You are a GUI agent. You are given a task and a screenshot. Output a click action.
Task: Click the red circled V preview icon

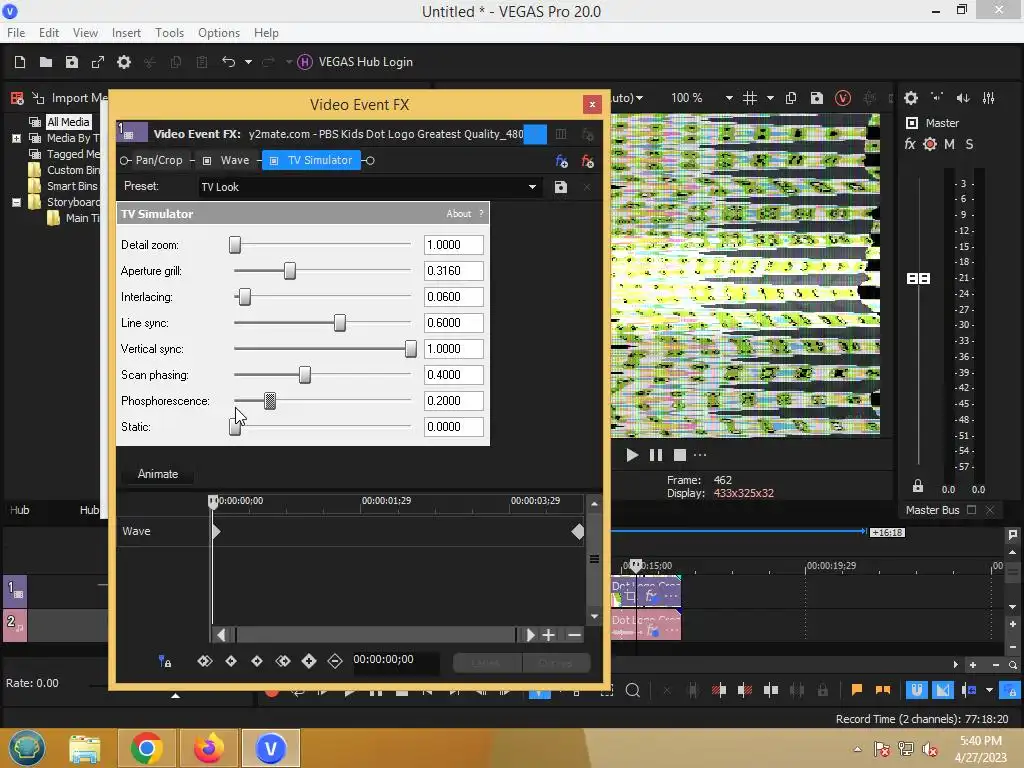[x=842, y=98]
